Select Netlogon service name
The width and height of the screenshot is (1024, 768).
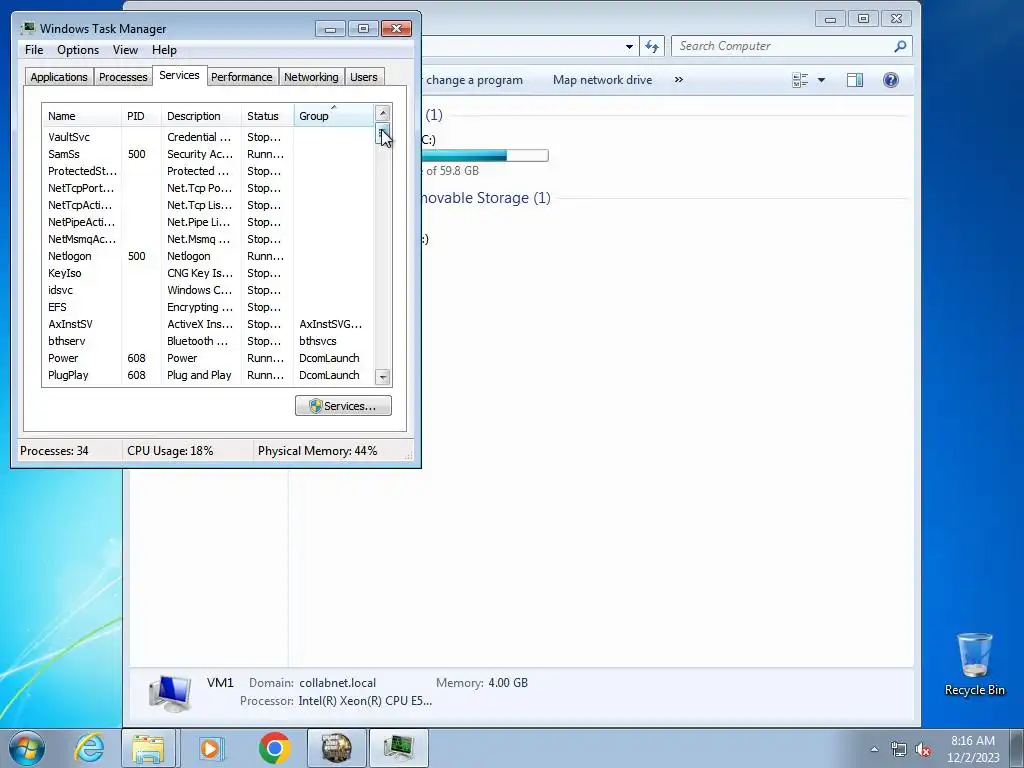pyautogui.click(x=70, y=256)
